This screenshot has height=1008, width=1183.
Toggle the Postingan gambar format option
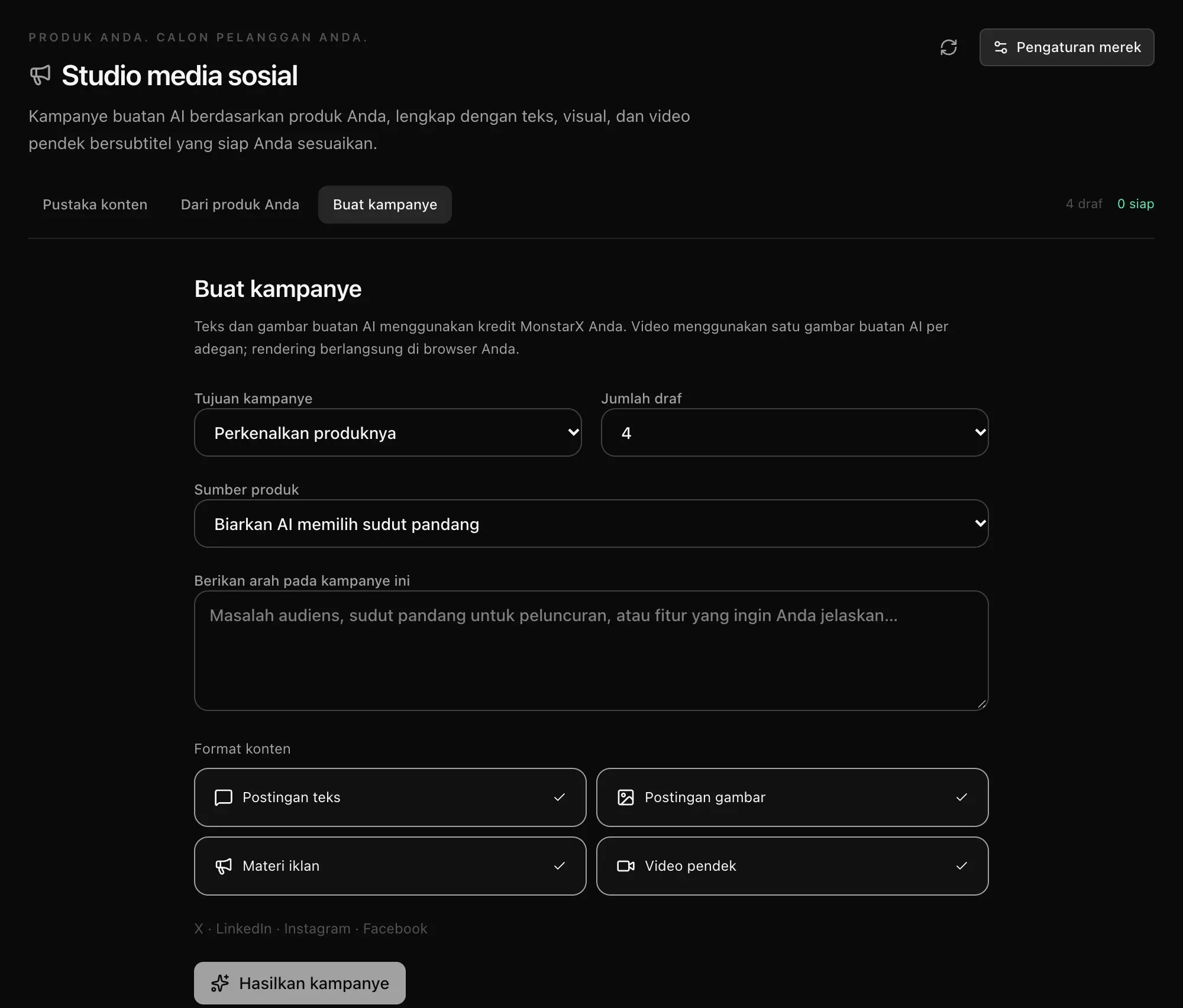(x=792, y=797)
